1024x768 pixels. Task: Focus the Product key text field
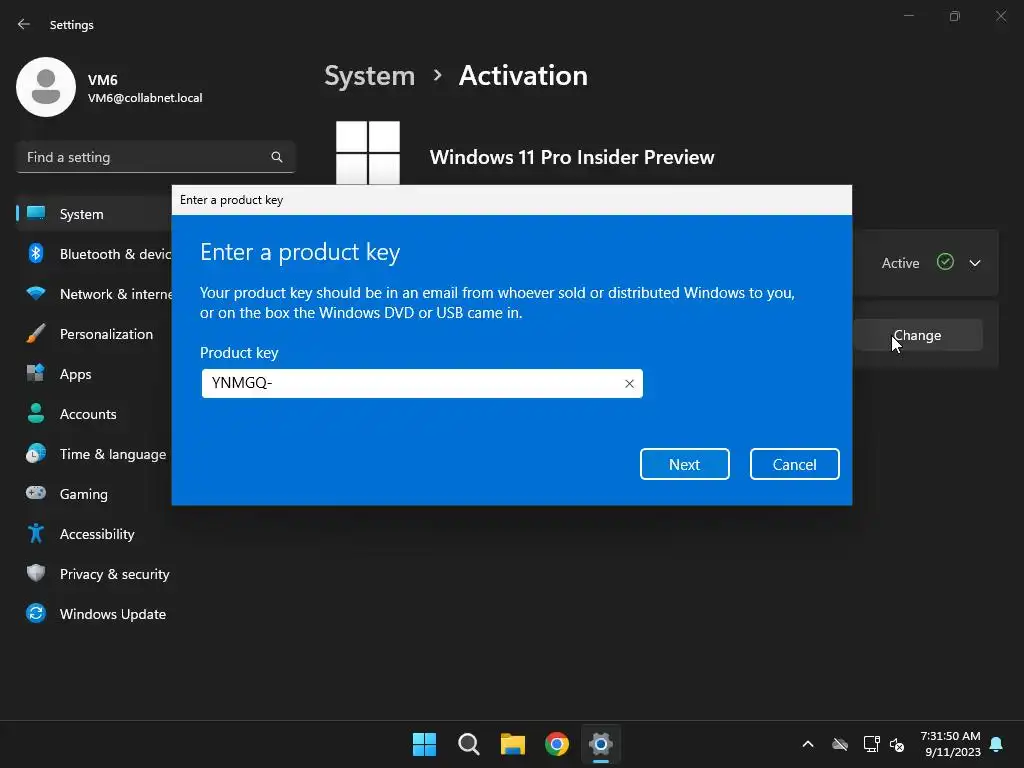pyautogui.click(x=422, y=383)
